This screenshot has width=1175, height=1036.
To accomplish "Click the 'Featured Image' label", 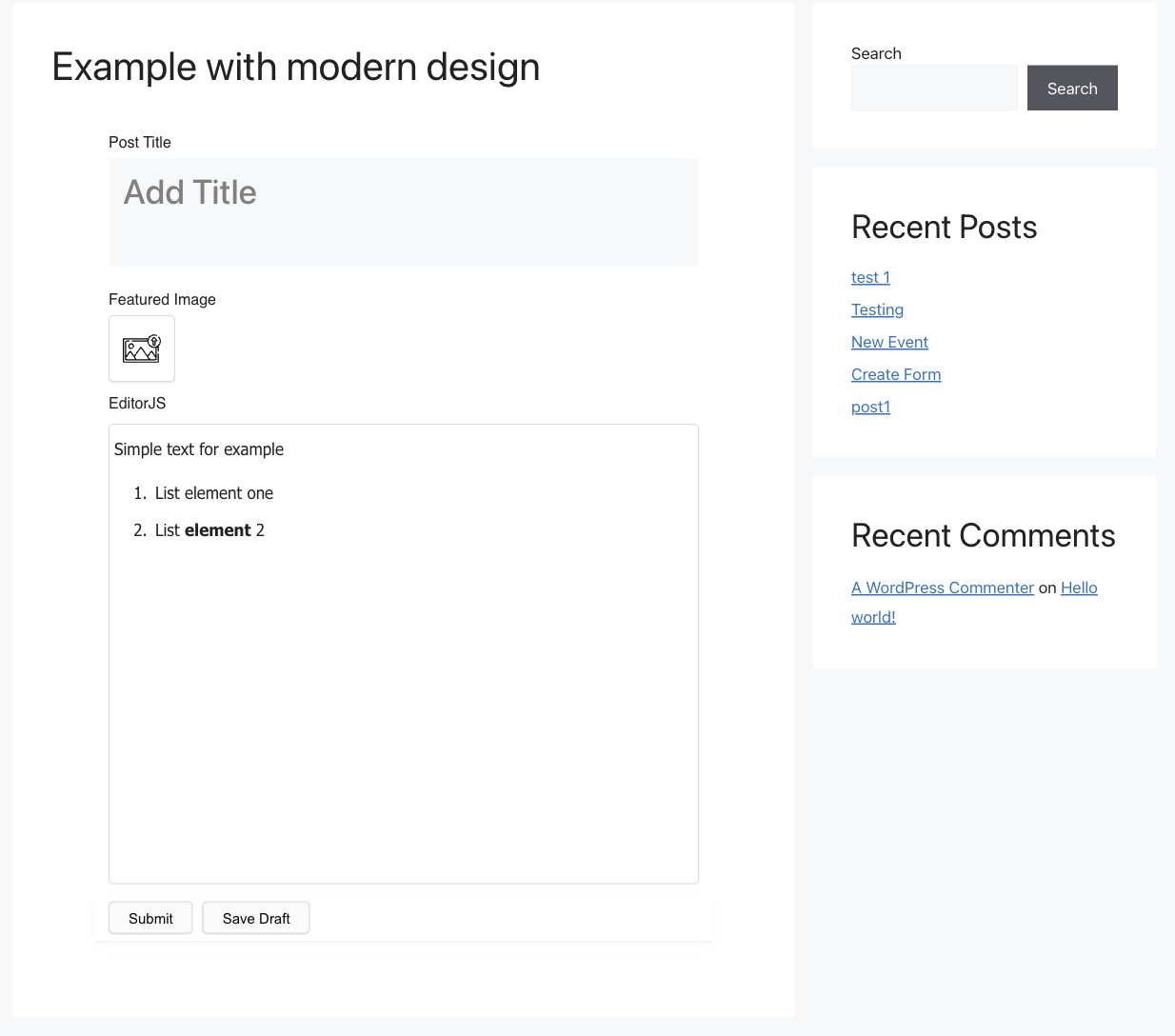I will click(x=162, y=299).
